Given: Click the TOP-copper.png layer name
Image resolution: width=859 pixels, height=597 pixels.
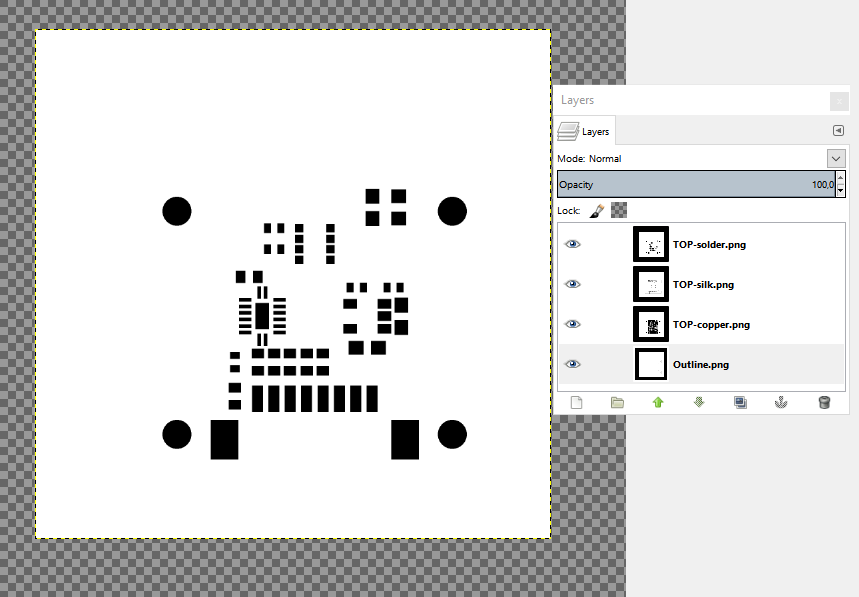Looking at the screenshot, I should pyautogui.click(x=711, y=325).
